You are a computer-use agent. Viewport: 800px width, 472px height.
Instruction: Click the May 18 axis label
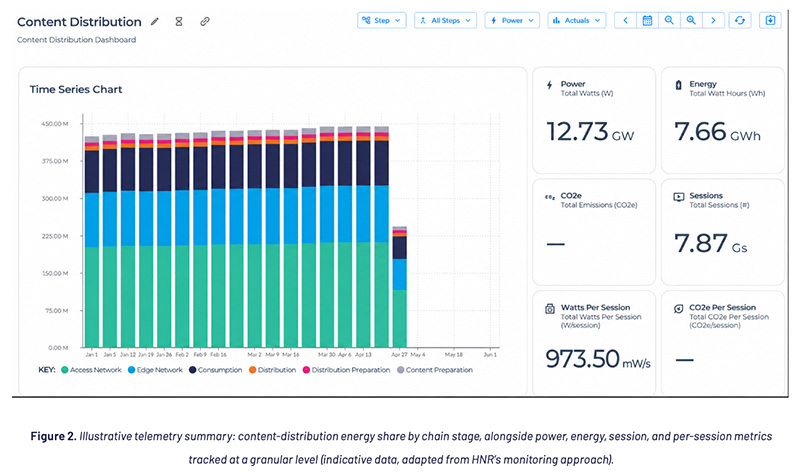[x=454, y=354]
